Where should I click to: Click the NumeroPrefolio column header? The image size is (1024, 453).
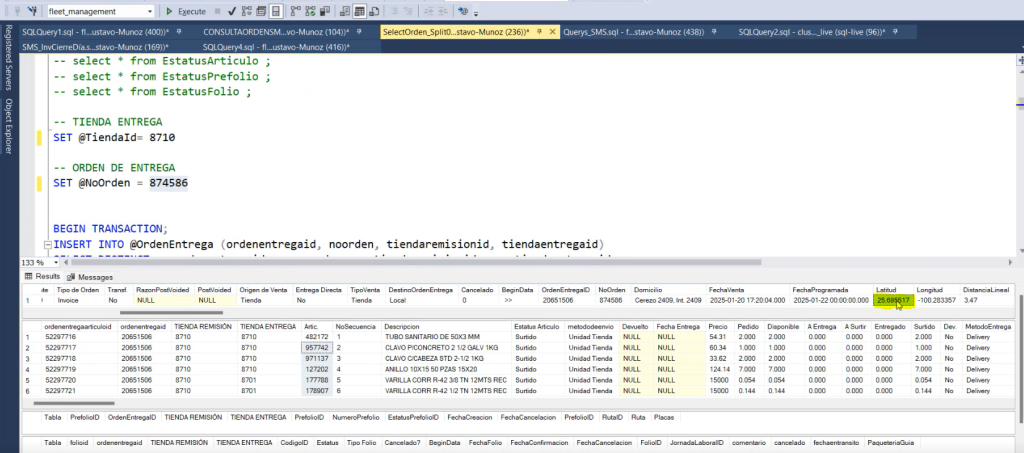pyautogui.click(x=355, y=416)
